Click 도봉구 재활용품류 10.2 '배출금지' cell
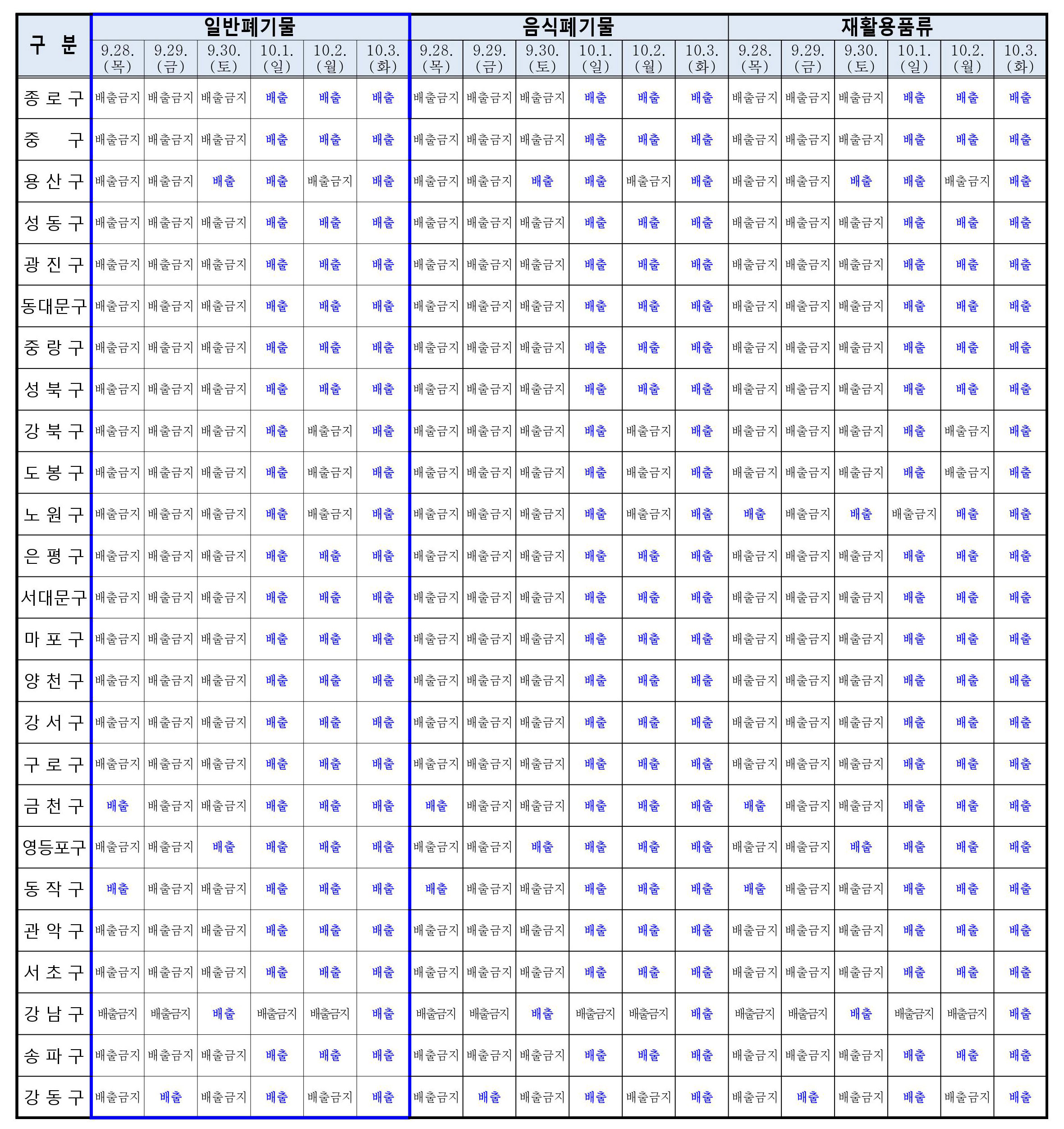This screenshot has width=1064, height=1129. pos(968,473)
